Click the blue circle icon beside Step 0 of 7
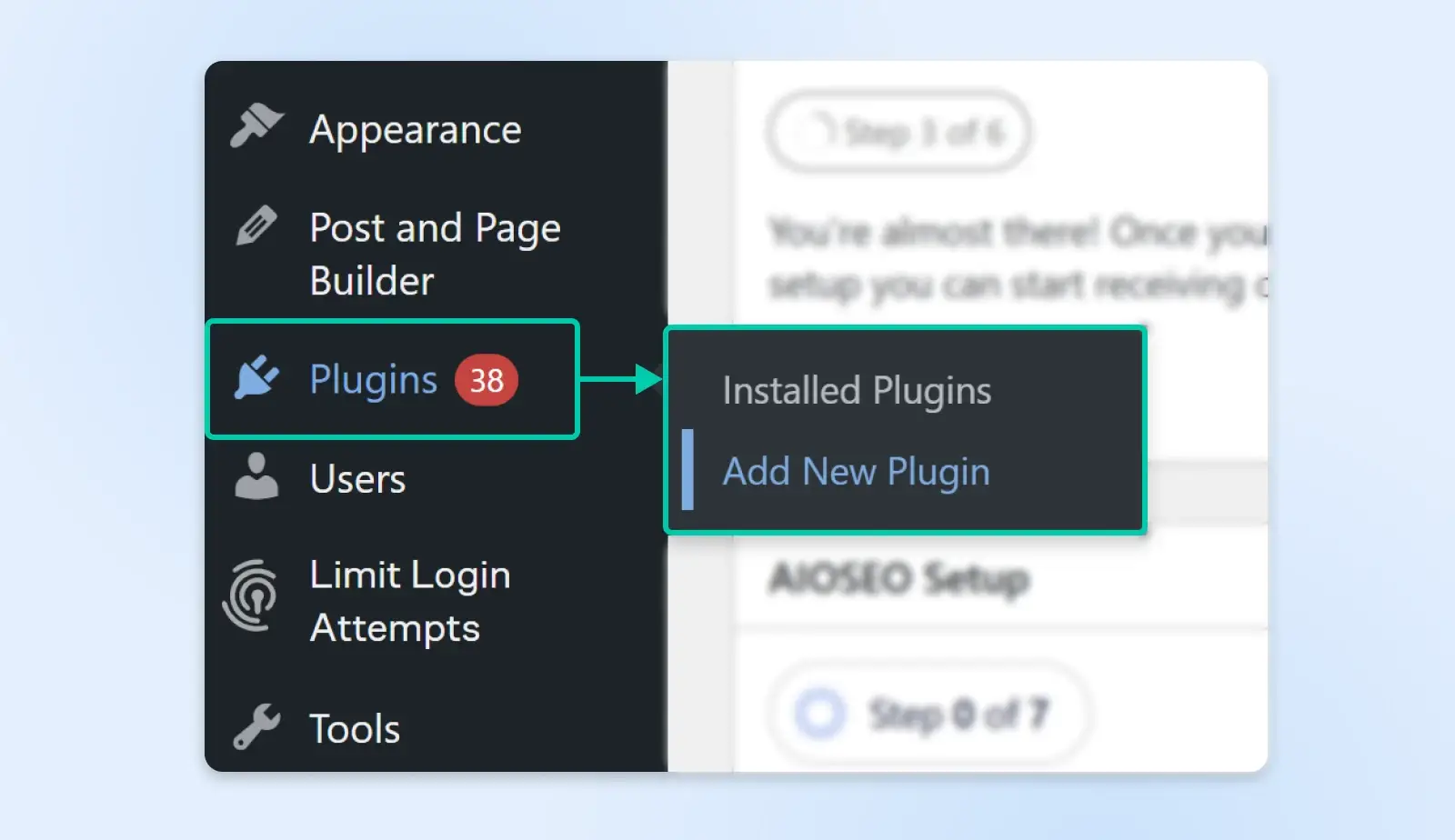Viewport: 1455px width, 840px height. click(x=820, y=714)
